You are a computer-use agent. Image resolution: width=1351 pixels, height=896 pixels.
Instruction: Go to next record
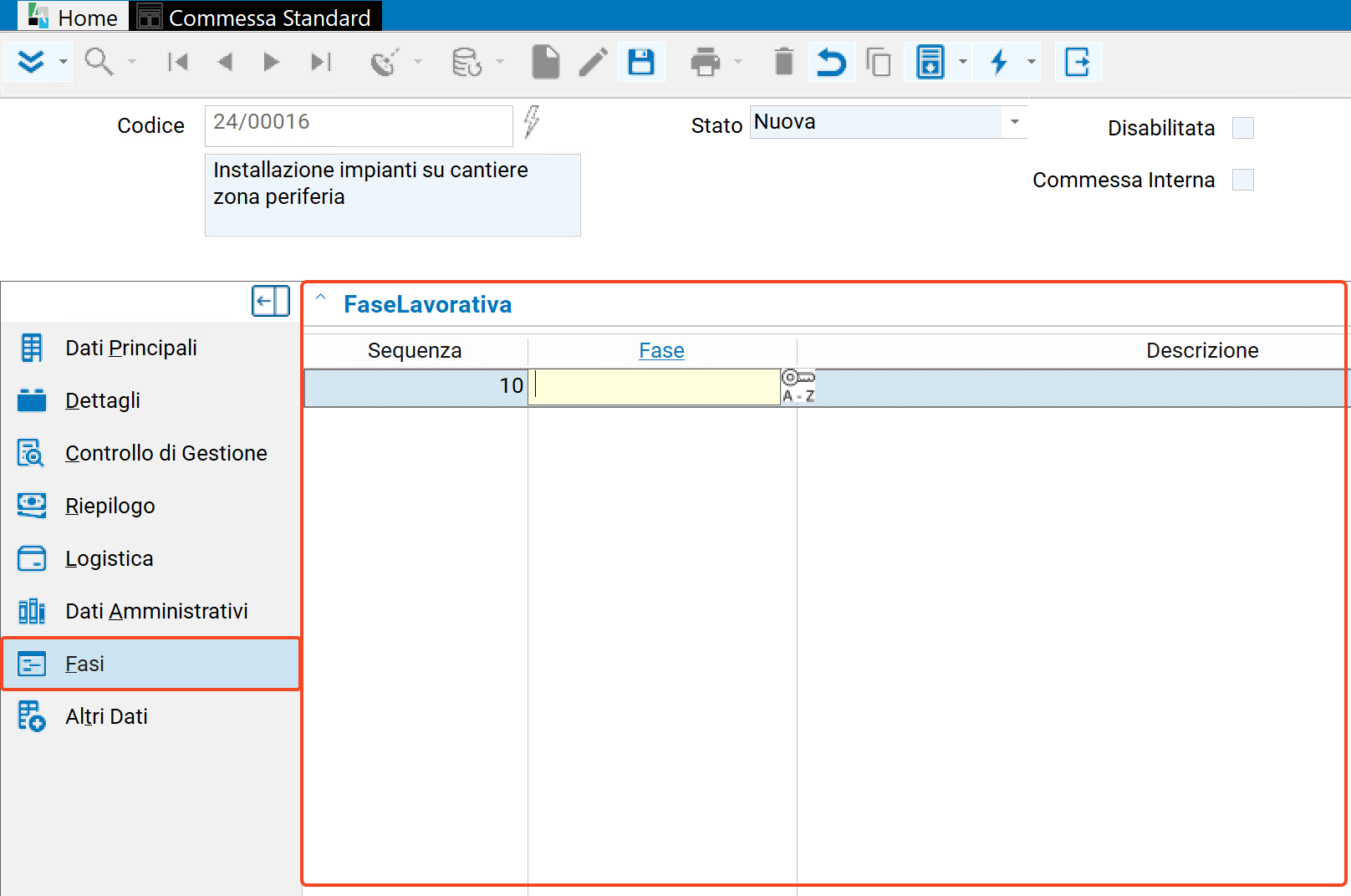click(x=271, y=62)
